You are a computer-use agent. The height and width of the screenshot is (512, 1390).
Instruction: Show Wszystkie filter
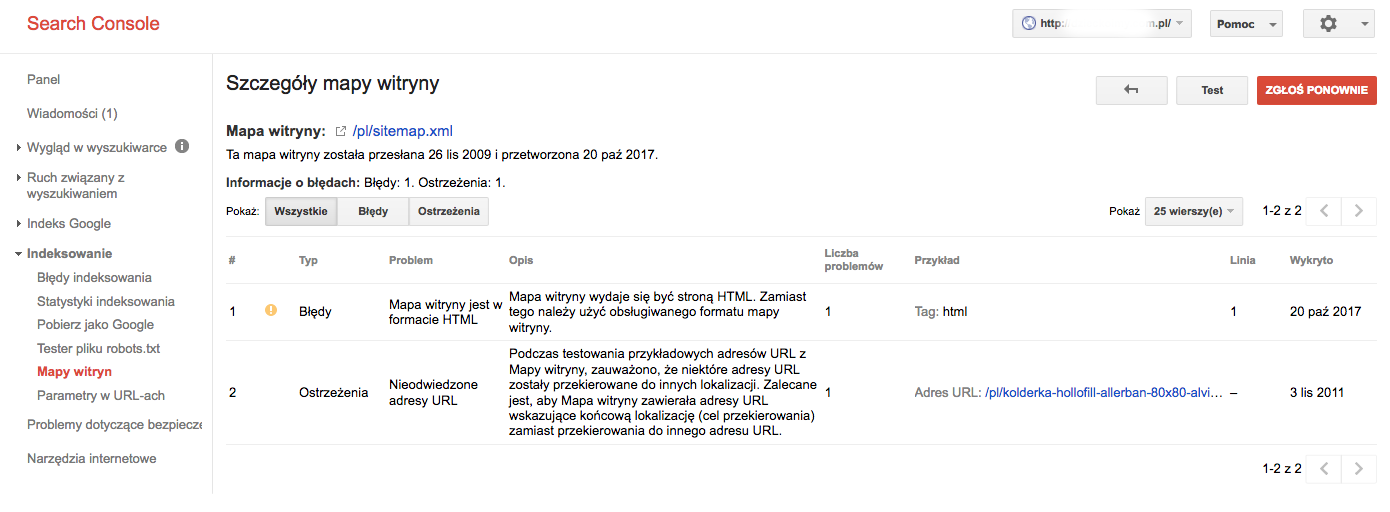(301, 211)
